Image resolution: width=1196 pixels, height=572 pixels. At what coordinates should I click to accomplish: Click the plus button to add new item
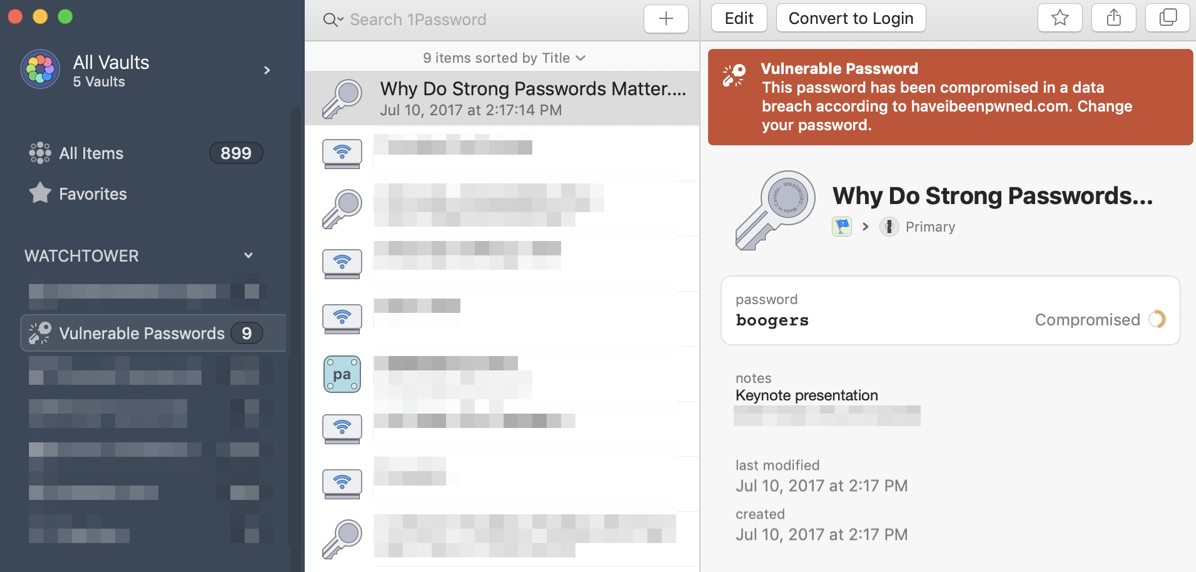tap(666, 19)
